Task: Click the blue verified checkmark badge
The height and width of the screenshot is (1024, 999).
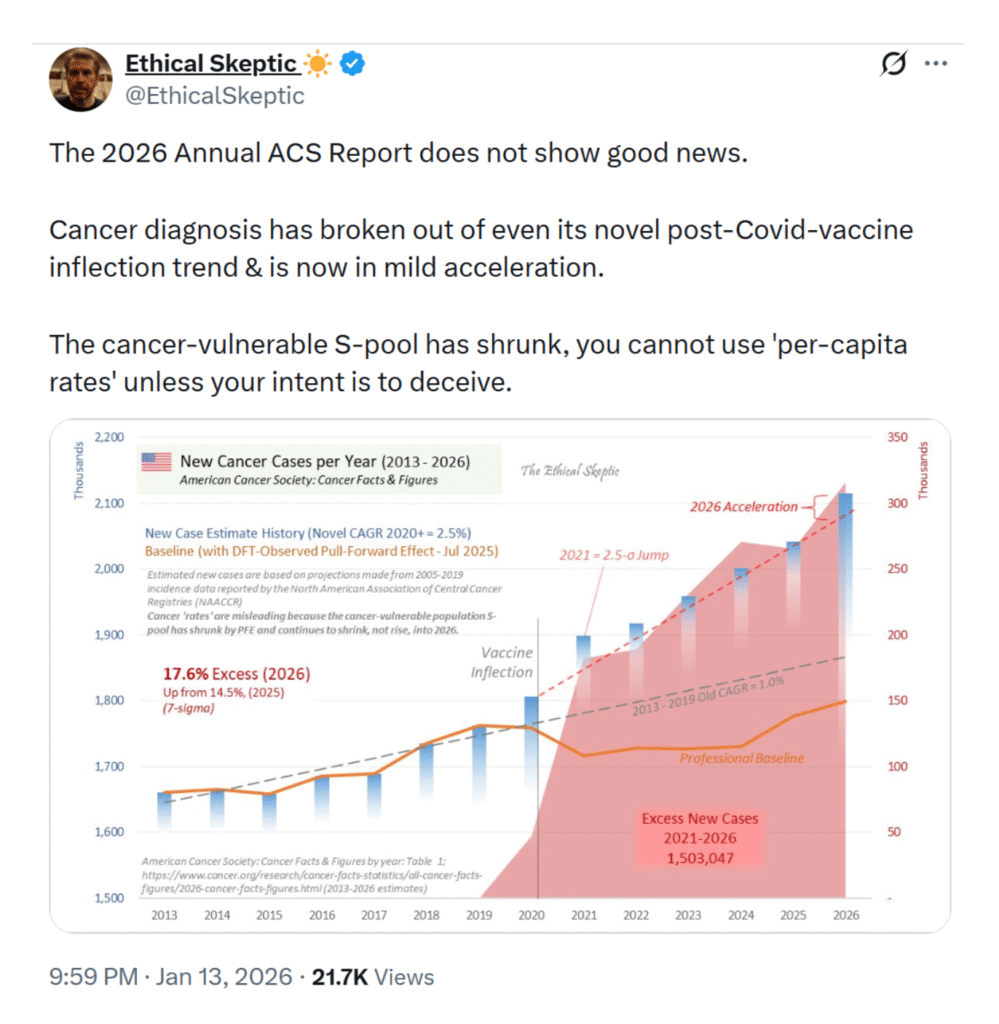Action: [354, 64]
